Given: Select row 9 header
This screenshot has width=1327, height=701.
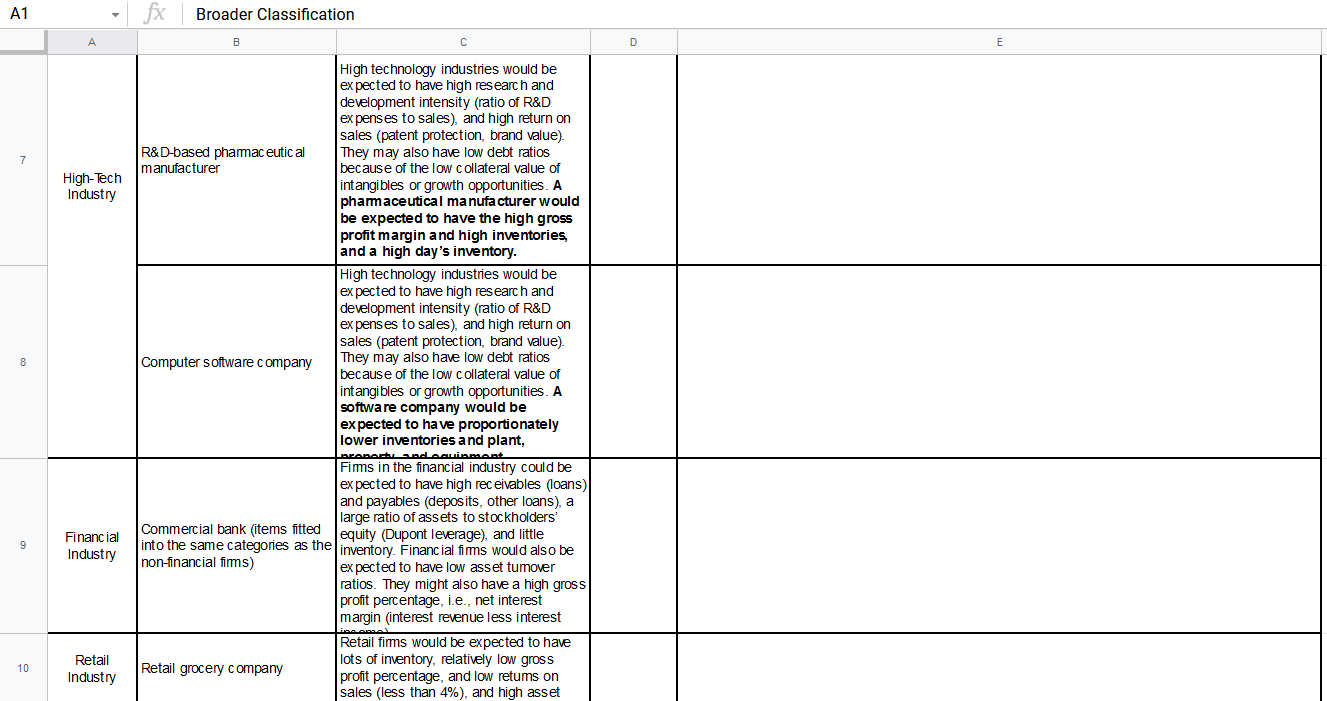Looking at the screenshot, I should [x=22, y=545].
